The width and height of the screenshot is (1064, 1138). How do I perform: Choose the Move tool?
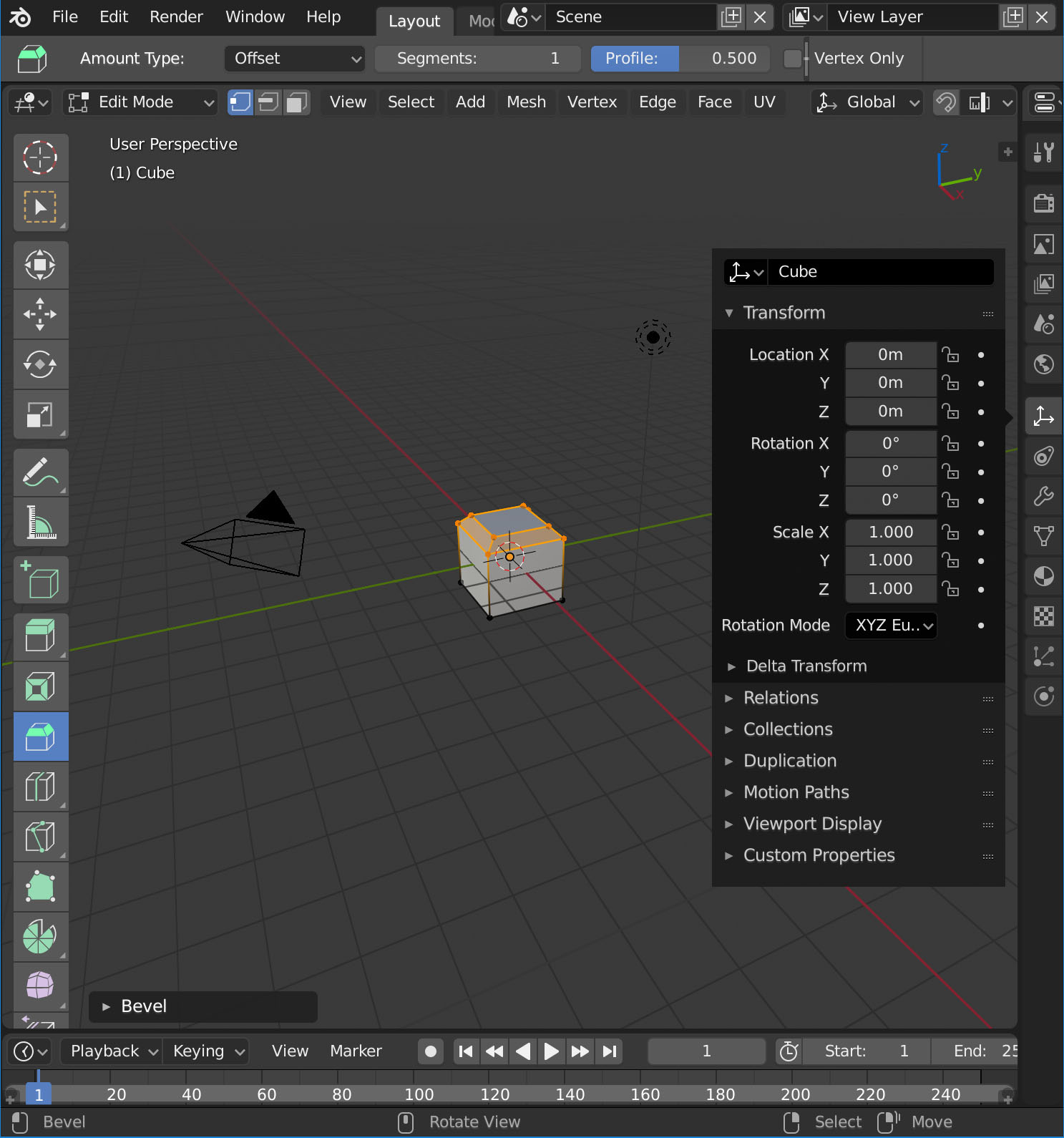point(41,314)
